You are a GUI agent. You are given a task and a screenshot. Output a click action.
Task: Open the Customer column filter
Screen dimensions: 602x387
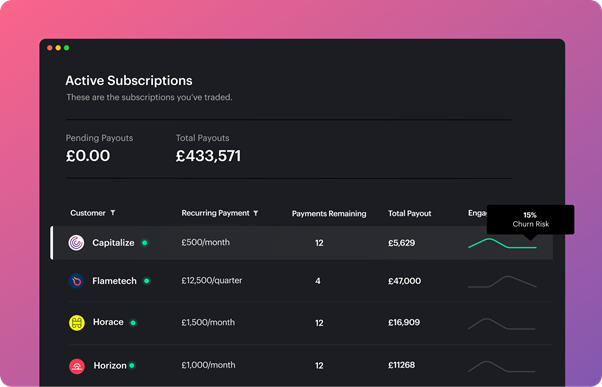pos(113,213)
